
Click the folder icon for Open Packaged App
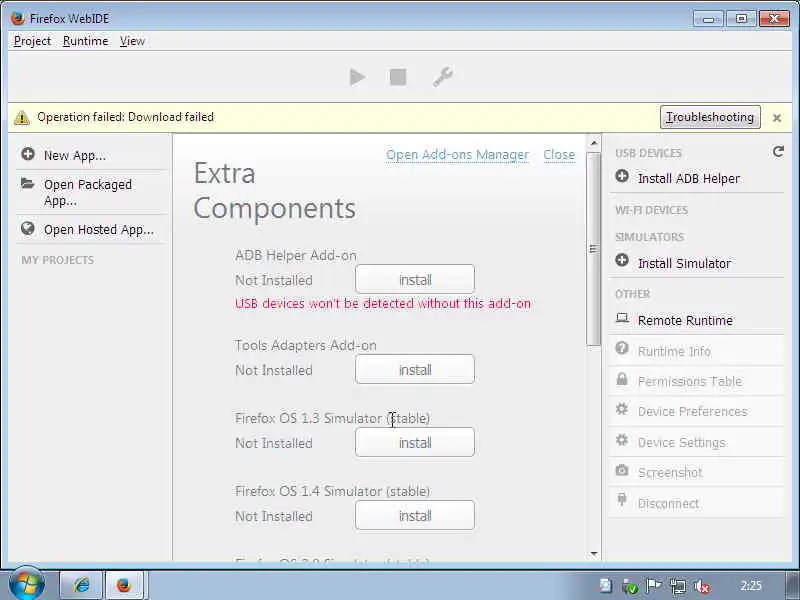[28, 184]
